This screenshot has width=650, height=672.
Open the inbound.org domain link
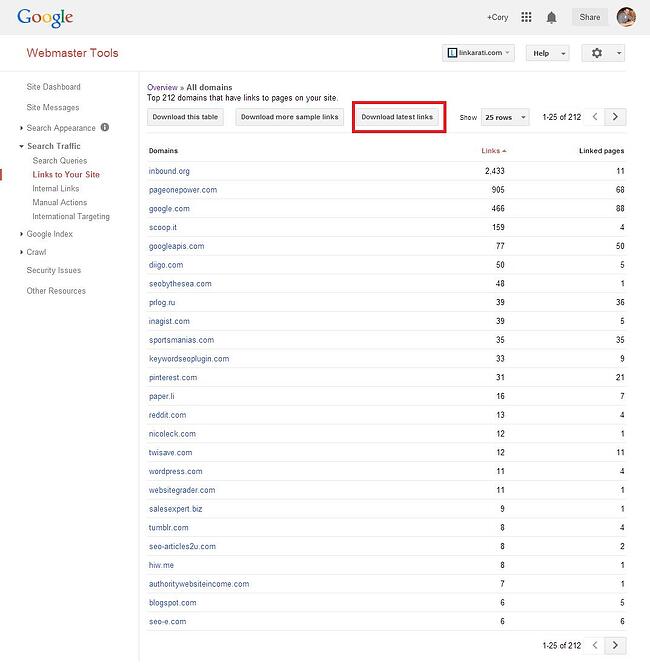[169, 171]
